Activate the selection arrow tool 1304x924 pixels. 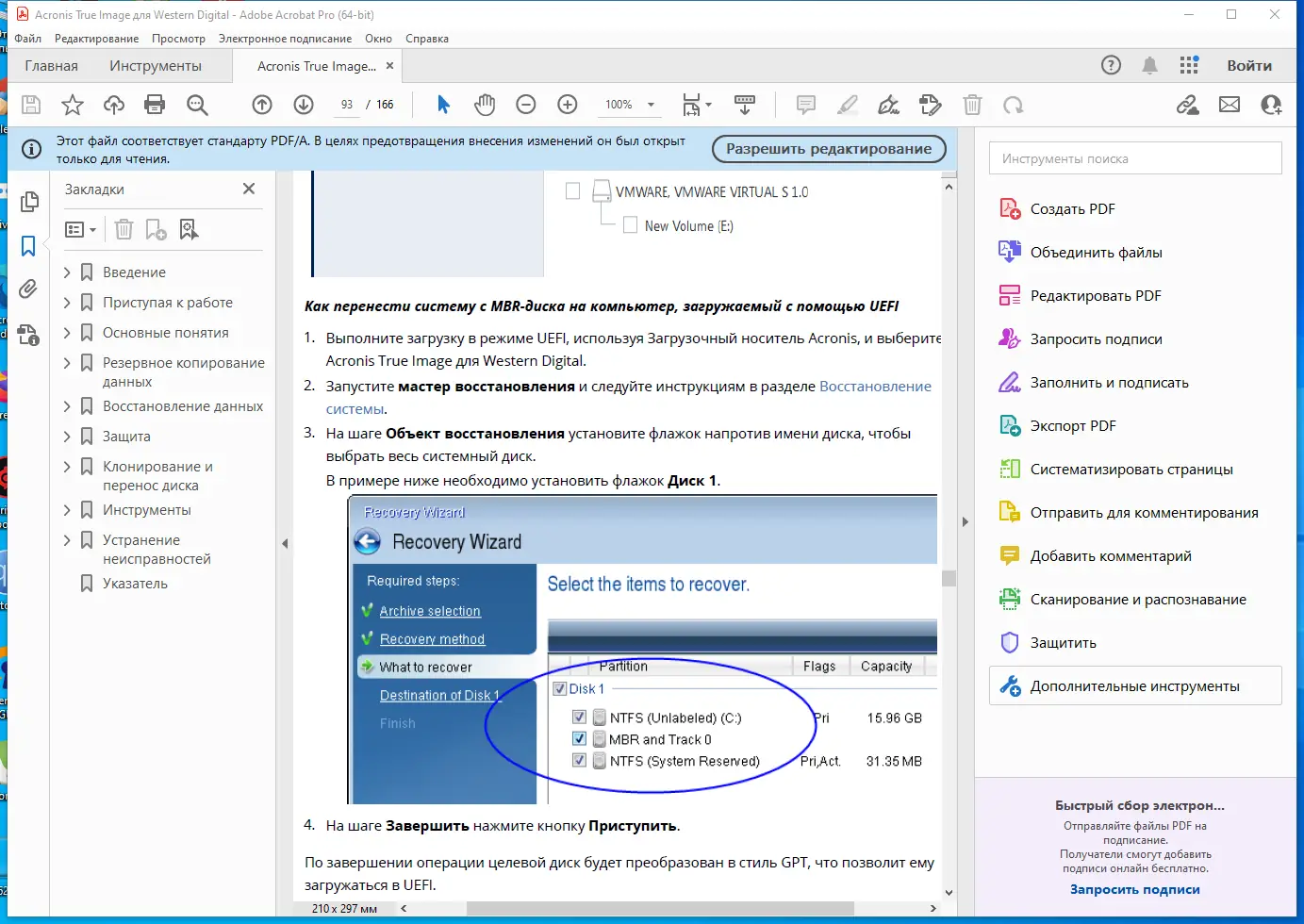pyautogui.click(x=442, y=105)
